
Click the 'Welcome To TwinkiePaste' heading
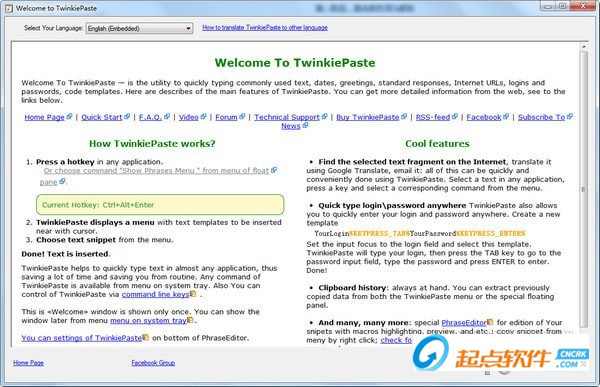point(295,63)
